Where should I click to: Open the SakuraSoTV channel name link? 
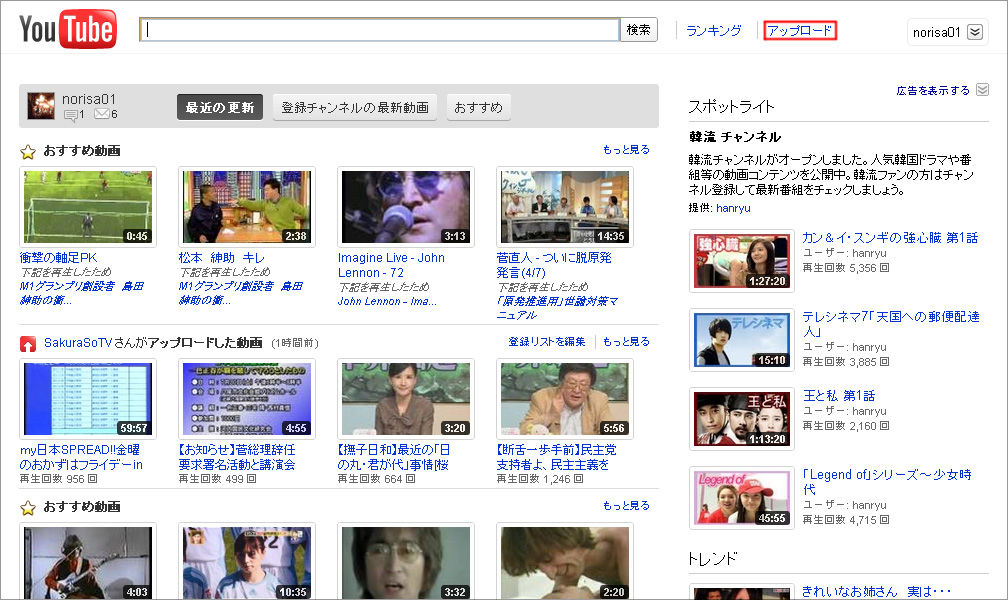click(78, 343)
